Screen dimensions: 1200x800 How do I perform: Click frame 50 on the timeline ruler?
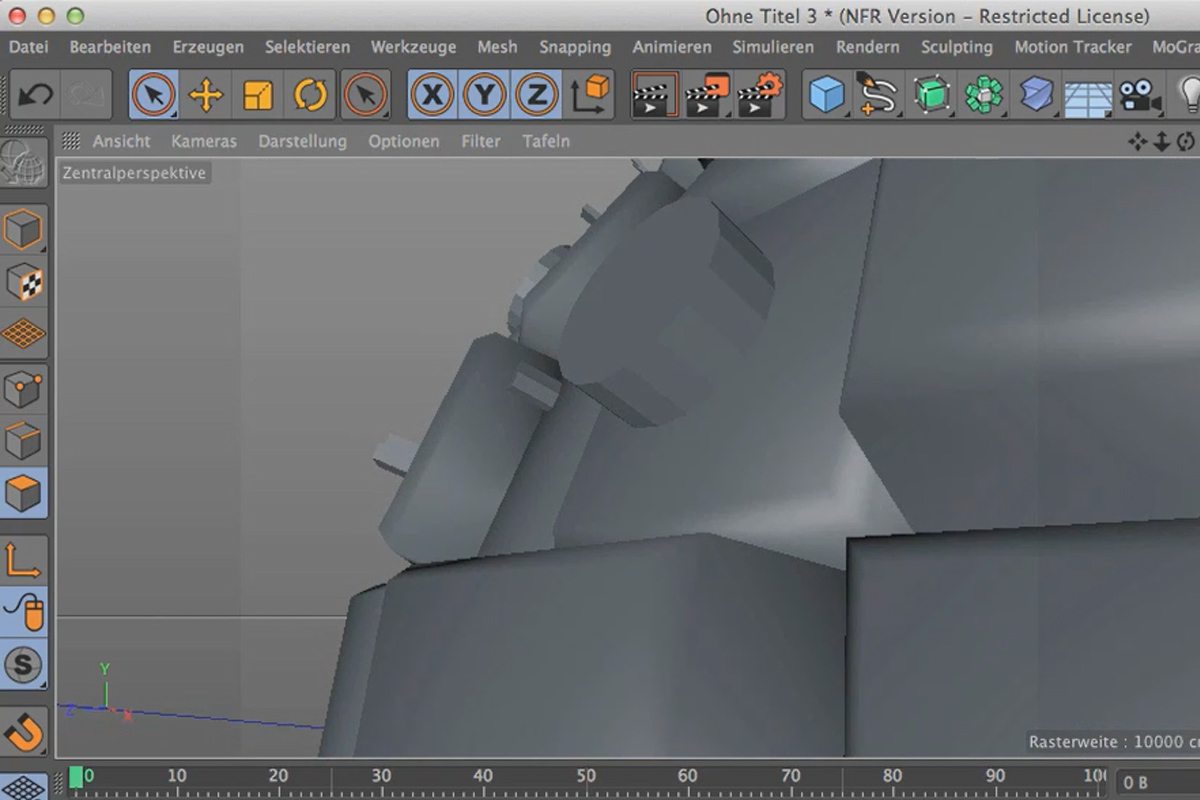[585, 775]
